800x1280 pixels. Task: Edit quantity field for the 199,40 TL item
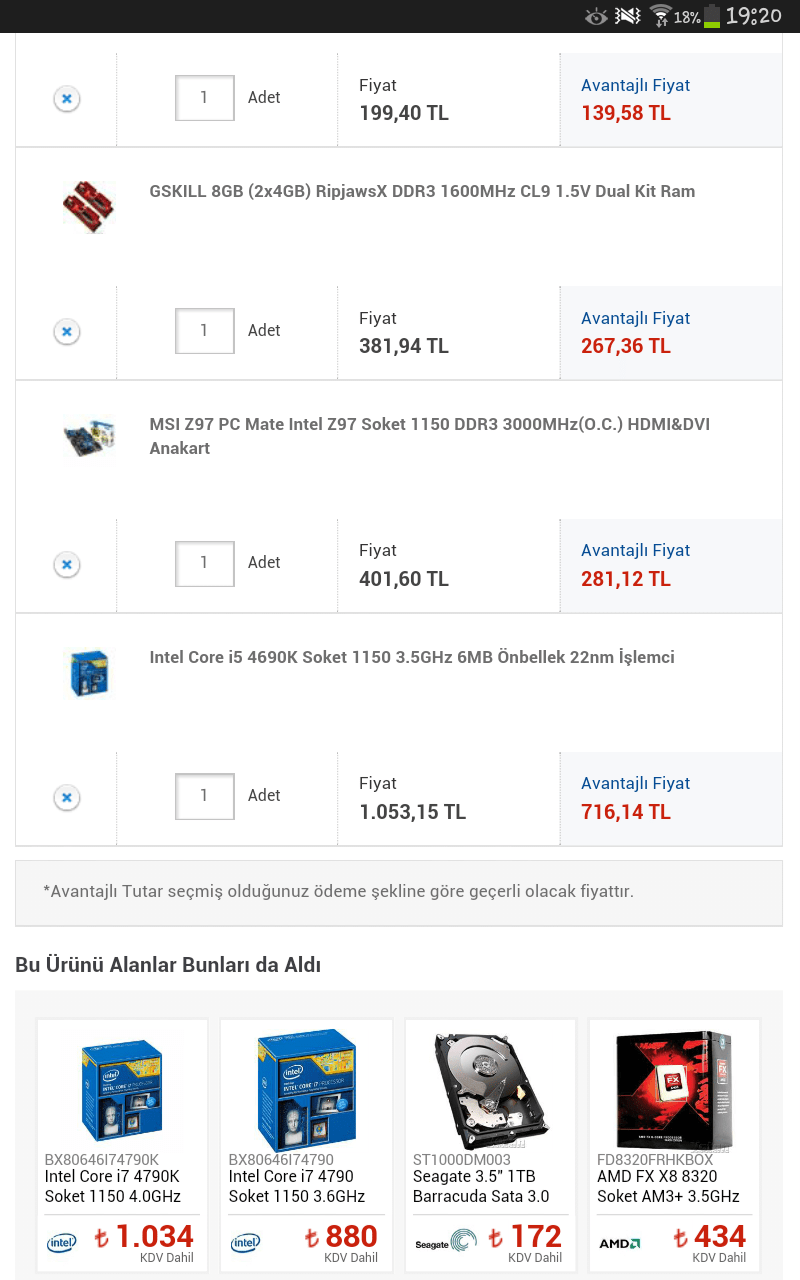coord(205,98)
